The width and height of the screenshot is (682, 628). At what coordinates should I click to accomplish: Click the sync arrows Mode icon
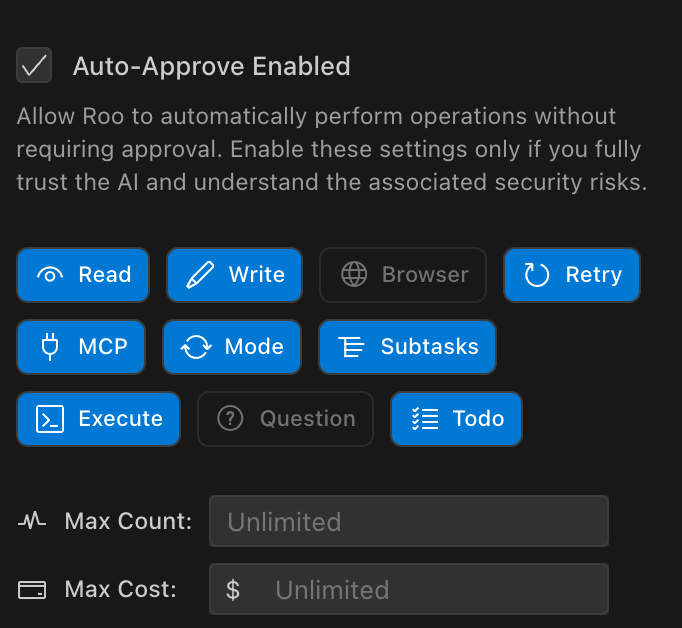[196, 347]
